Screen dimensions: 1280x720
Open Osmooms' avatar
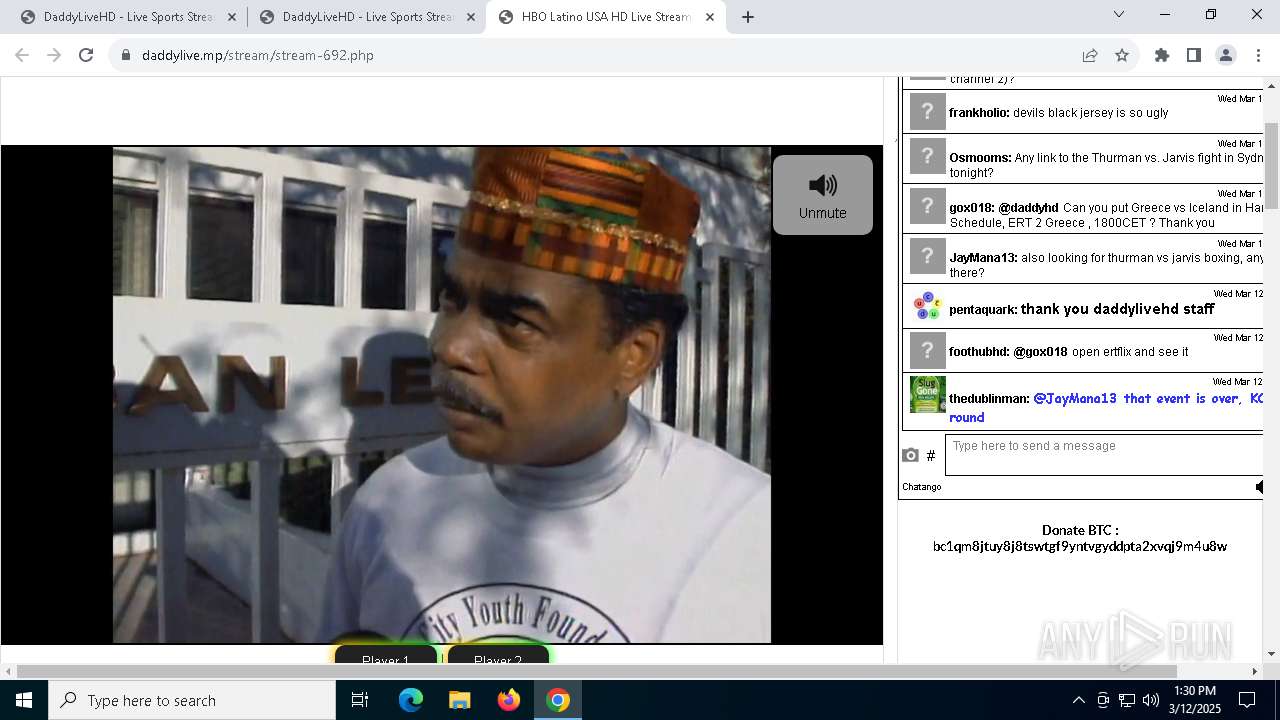[x=928, y=156]
